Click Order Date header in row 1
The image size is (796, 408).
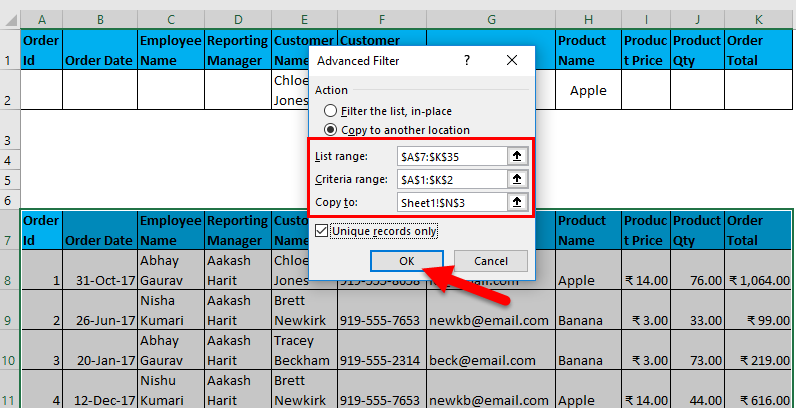(100, 50)
